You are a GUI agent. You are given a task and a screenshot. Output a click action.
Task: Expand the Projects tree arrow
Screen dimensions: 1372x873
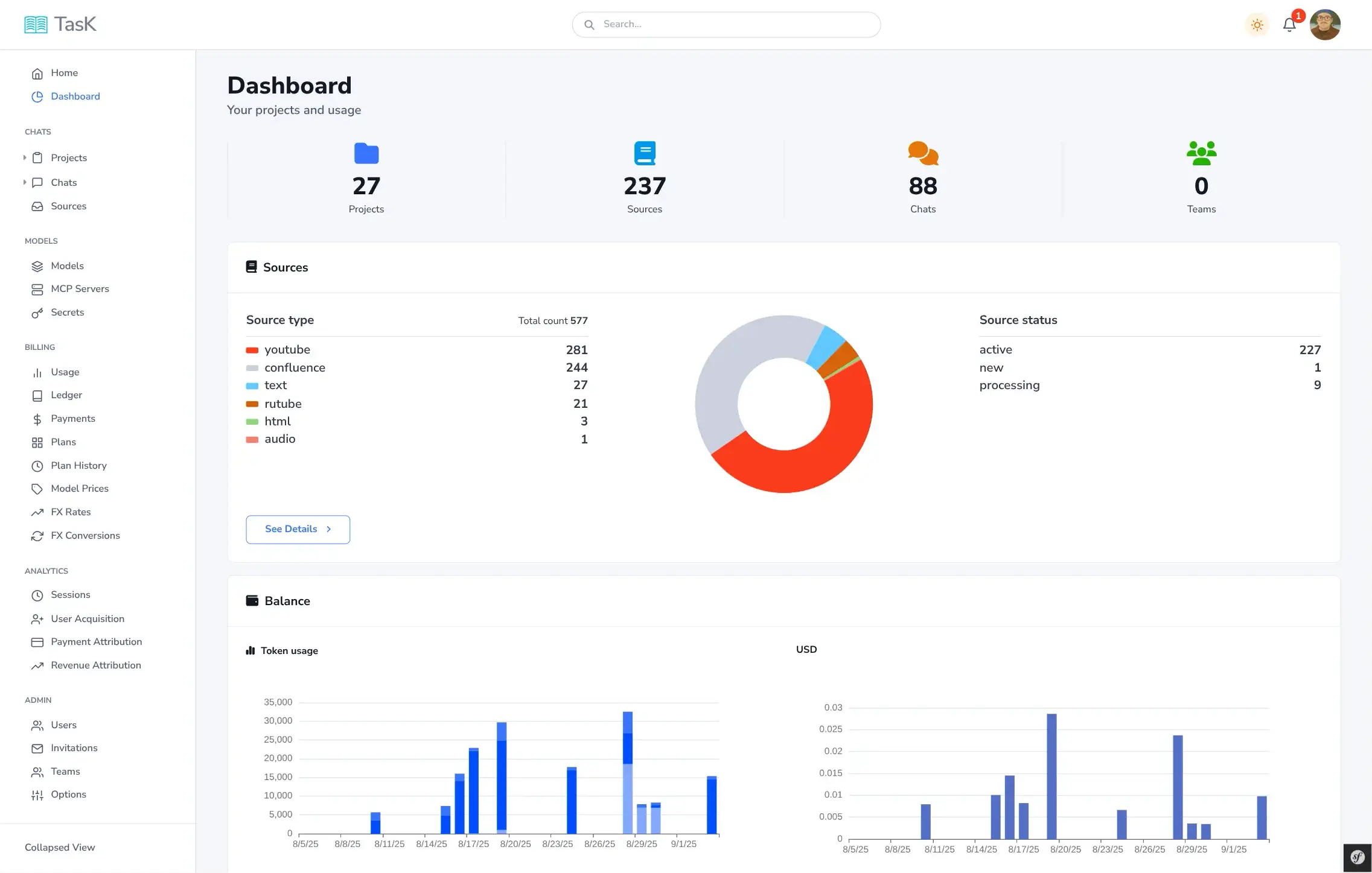(25, 157)
